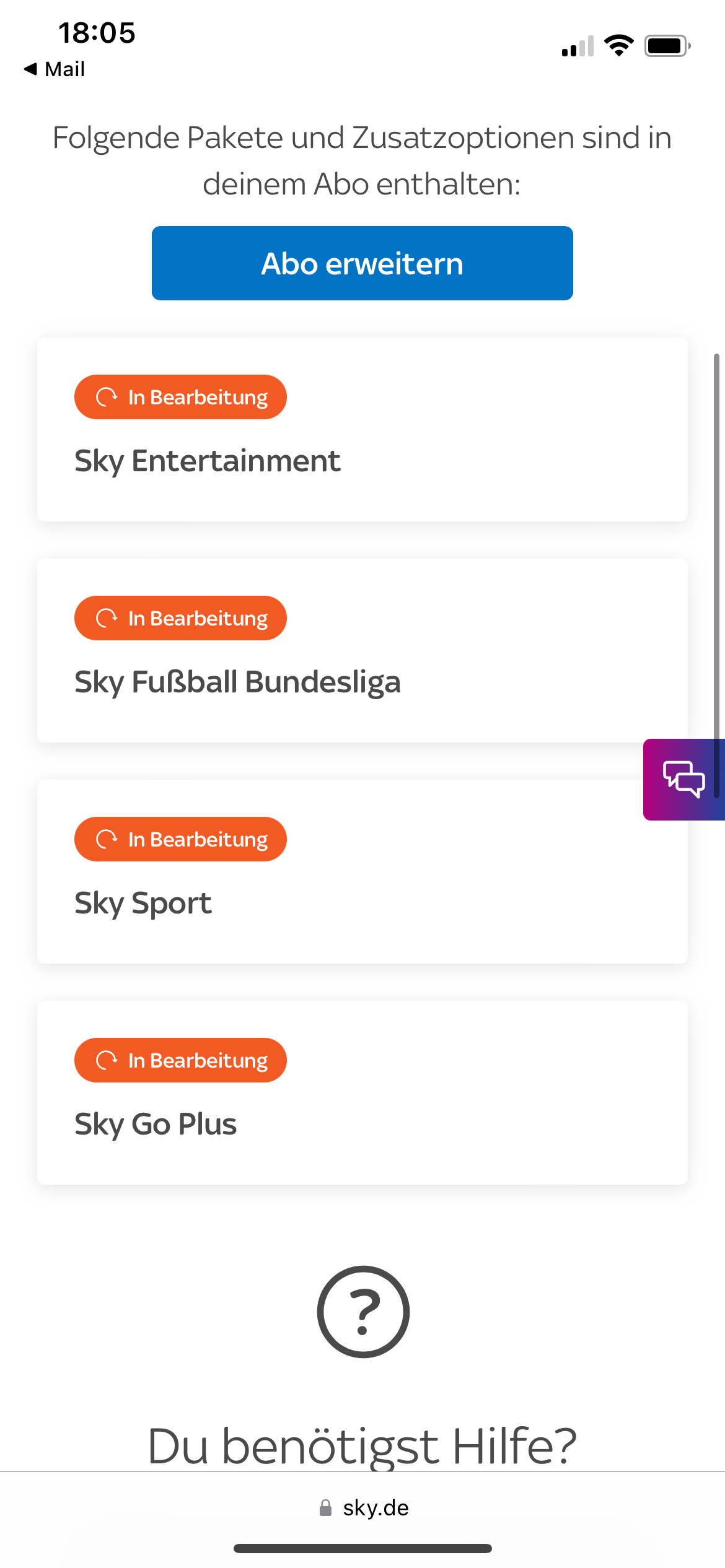Screen dimensions: 725x1568
Task: Click the question mark help icon
Action: point(363,1312)
